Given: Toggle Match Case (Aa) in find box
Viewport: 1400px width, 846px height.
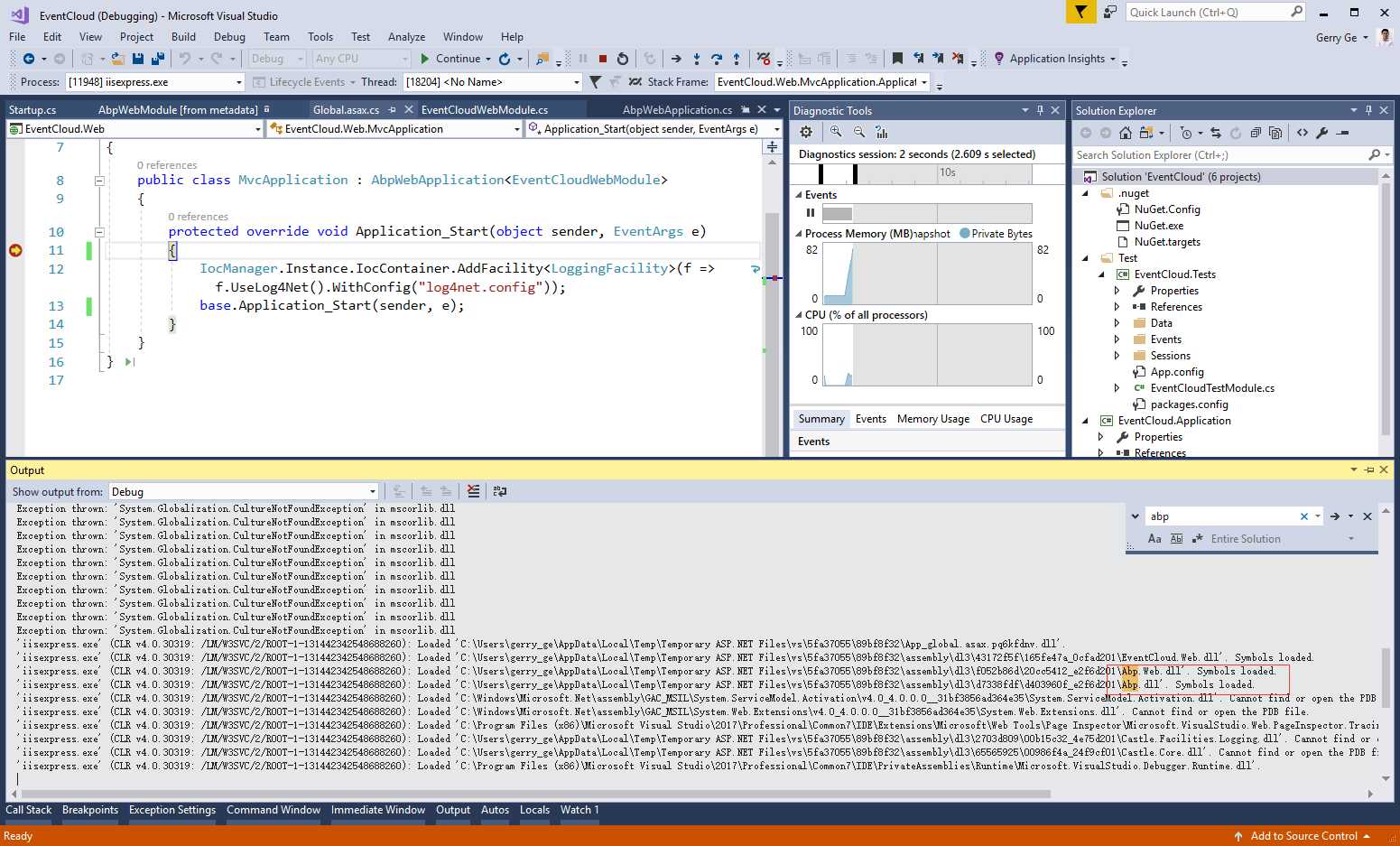Looking at the screenshot, I should pyautogui.click(x=1154, y=539).
